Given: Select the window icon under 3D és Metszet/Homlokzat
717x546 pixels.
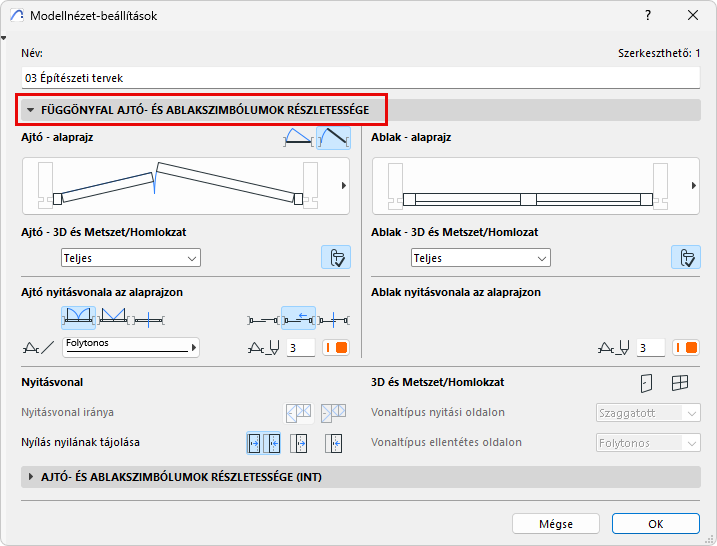Looking at the screenshot, I should coord(680,383).
